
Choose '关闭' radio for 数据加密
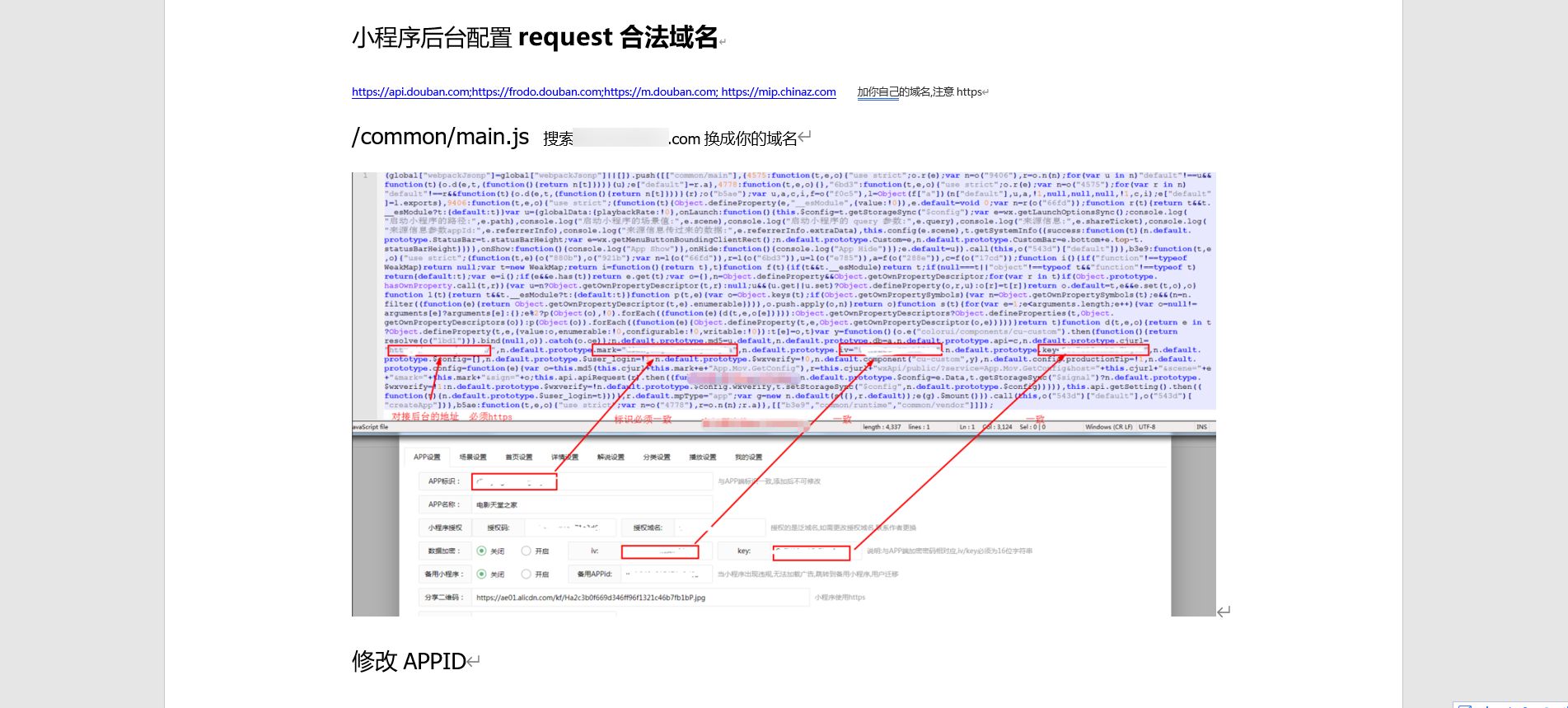pos(482,551)
